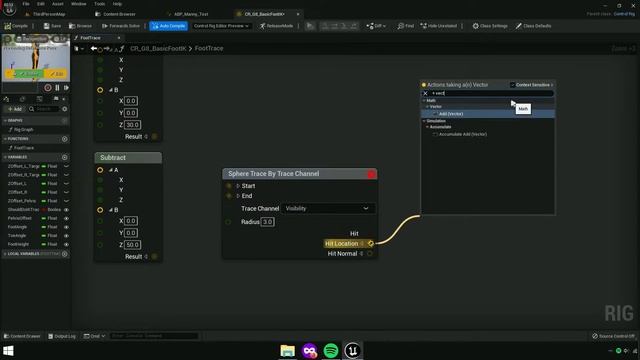The width and height of the screenshot is (640, 360).
Task: Toggle visibility of ZOffset_Pelvis variable
Action: pyautogui.click(x=66, y=201)
